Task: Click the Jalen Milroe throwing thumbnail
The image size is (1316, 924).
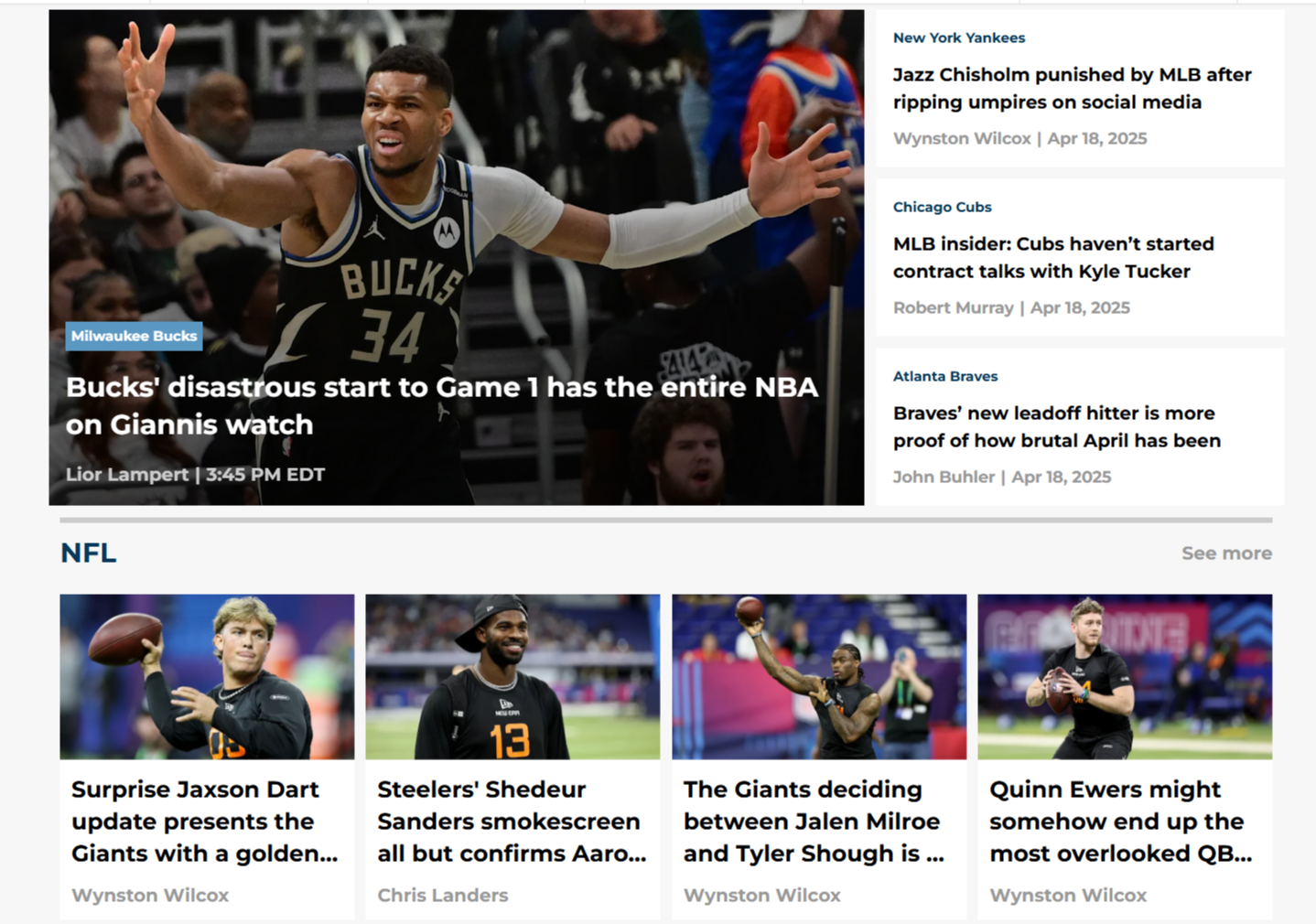Action: coord(819,677)
